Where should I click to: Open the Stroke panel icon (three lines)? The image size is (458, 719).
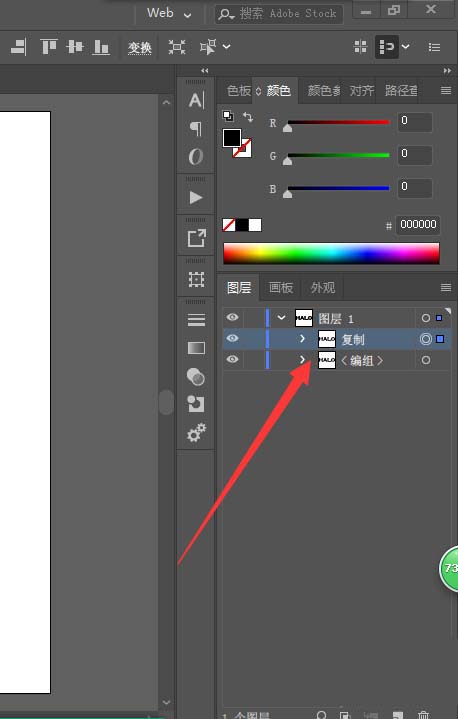click(196, 320)
